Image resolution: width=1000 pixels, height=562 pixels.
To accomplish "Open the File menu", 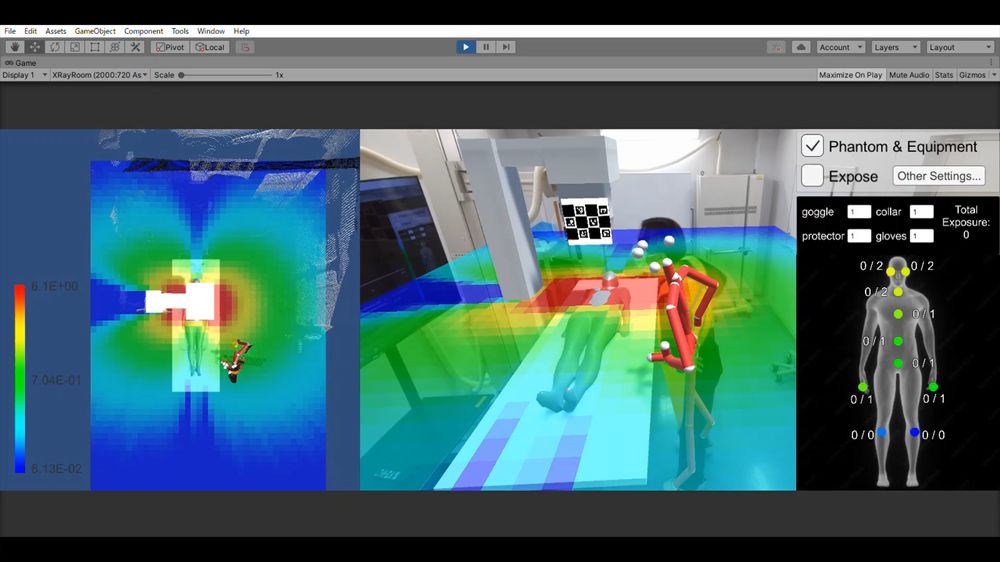I will click(10, 31).
